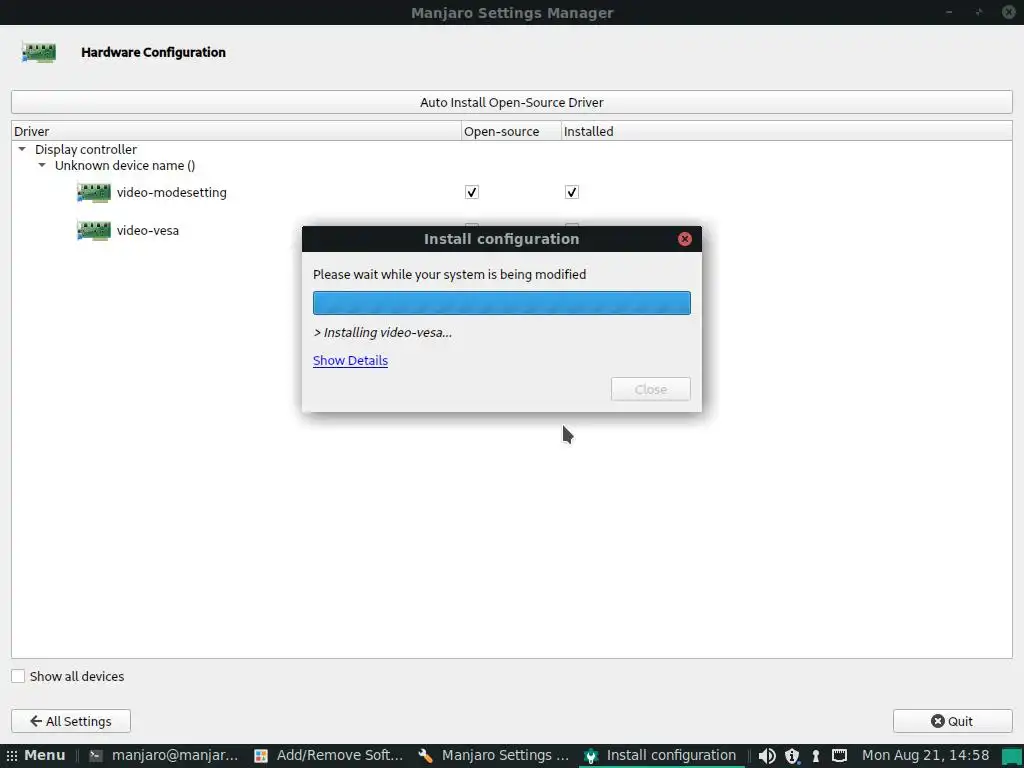Click the keyhole-shaped tray icon
The image size is (1024, 768).
tap(816, 756)
